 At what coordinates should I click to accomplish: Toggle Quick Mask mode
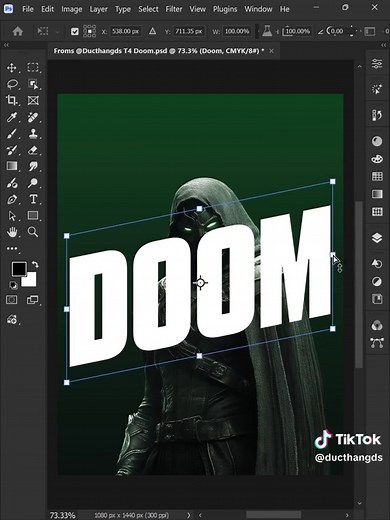12,300
